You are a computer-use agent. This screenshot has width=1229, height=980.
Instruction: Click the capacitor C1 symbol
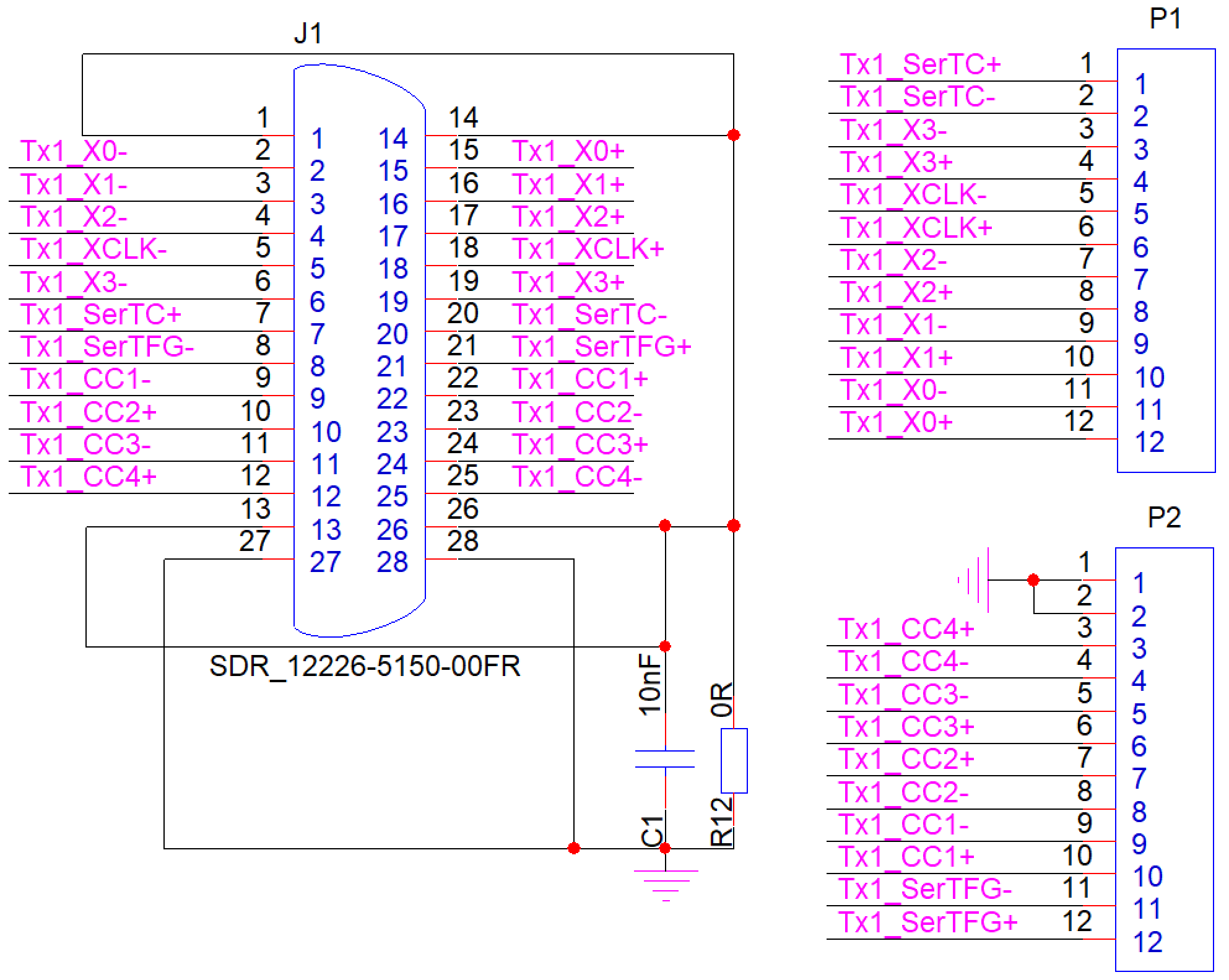pyautogui.click(x=665, y=759)
